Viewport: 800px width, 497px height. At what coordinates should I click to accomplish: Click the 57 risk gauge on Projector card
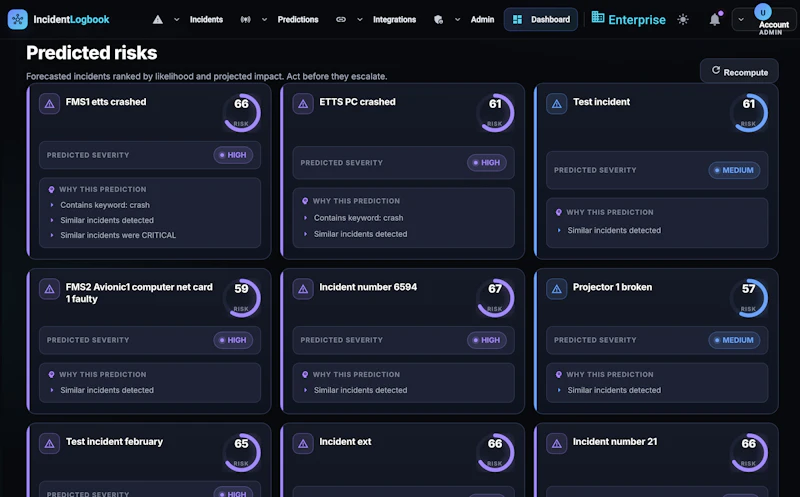(748, 298)
